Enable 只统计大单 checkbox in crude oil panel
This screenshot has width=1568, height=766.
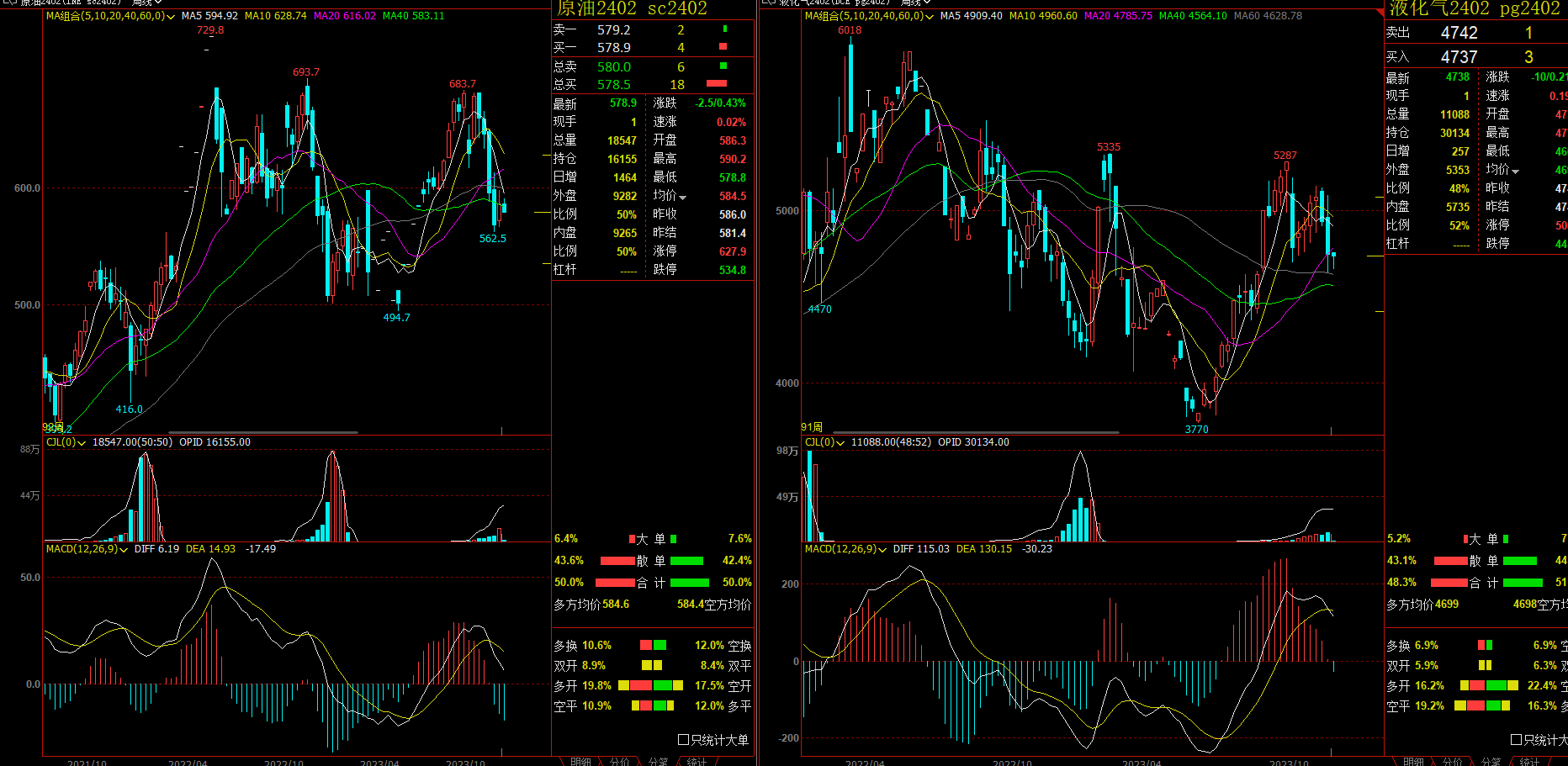684,740
